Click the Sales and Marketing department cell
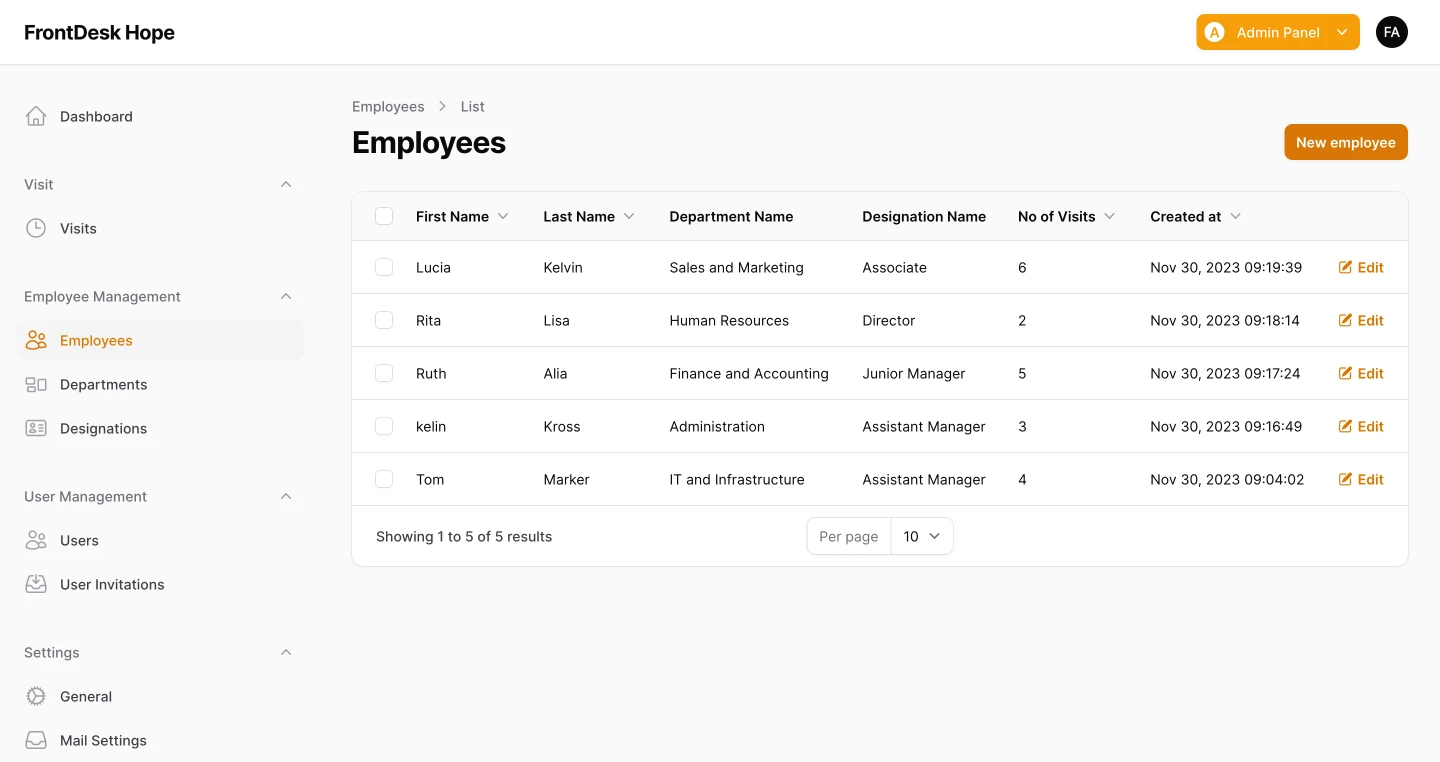The image size is (1440, 762). [736, 267]
